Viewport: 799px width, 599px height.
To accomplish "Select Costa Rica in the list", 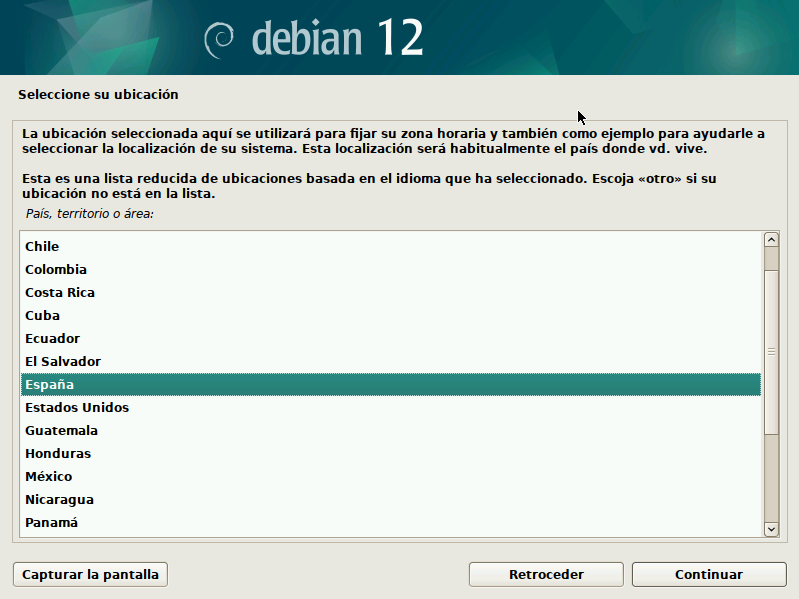I will pos(60,293).
